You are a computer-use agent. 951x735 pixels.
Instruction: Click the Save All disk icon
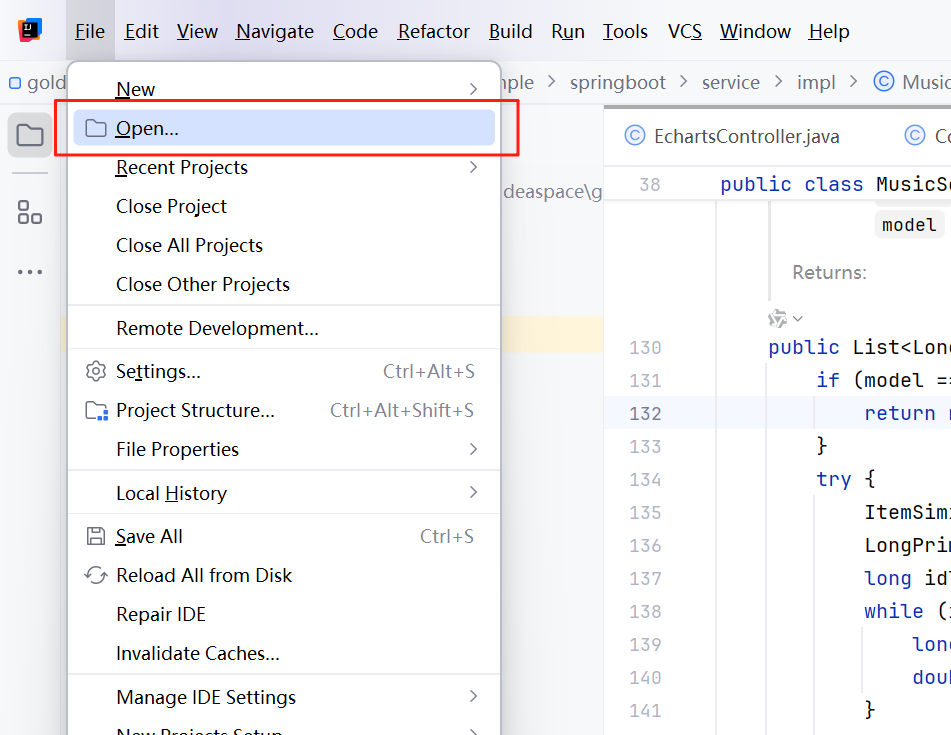96,537
